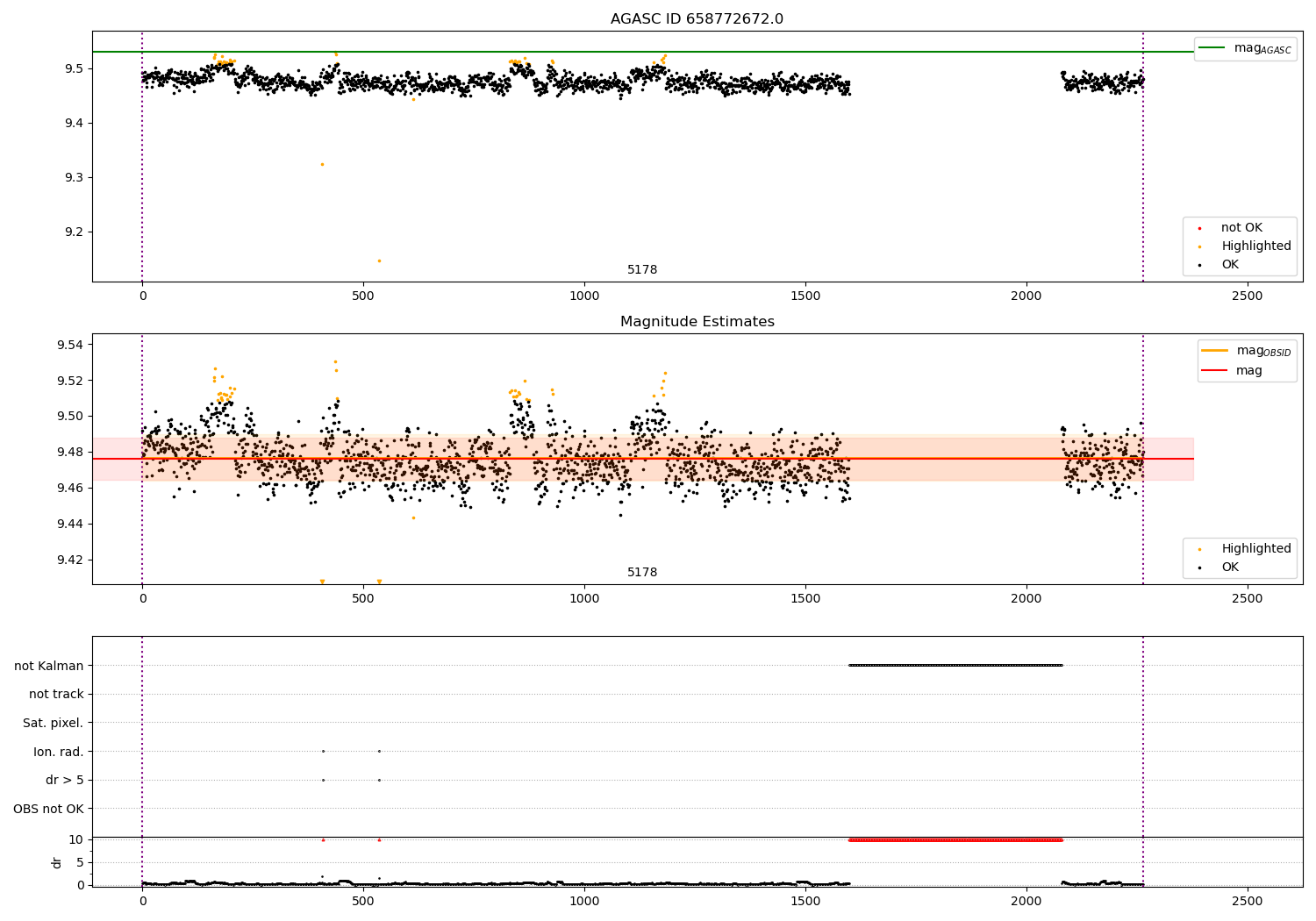
Task: Click the 9.46 y-axis tick label
Action: 70,489
